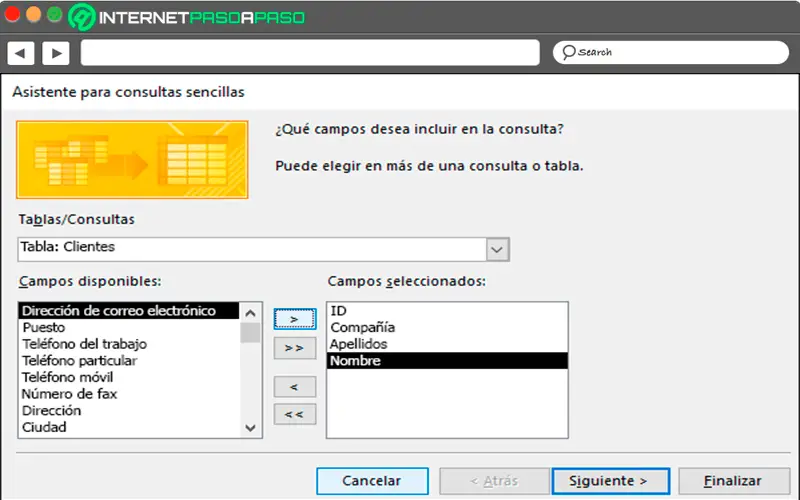
Task: Select Dirección de correo electrónico field
Action: [x=129, y=311]
